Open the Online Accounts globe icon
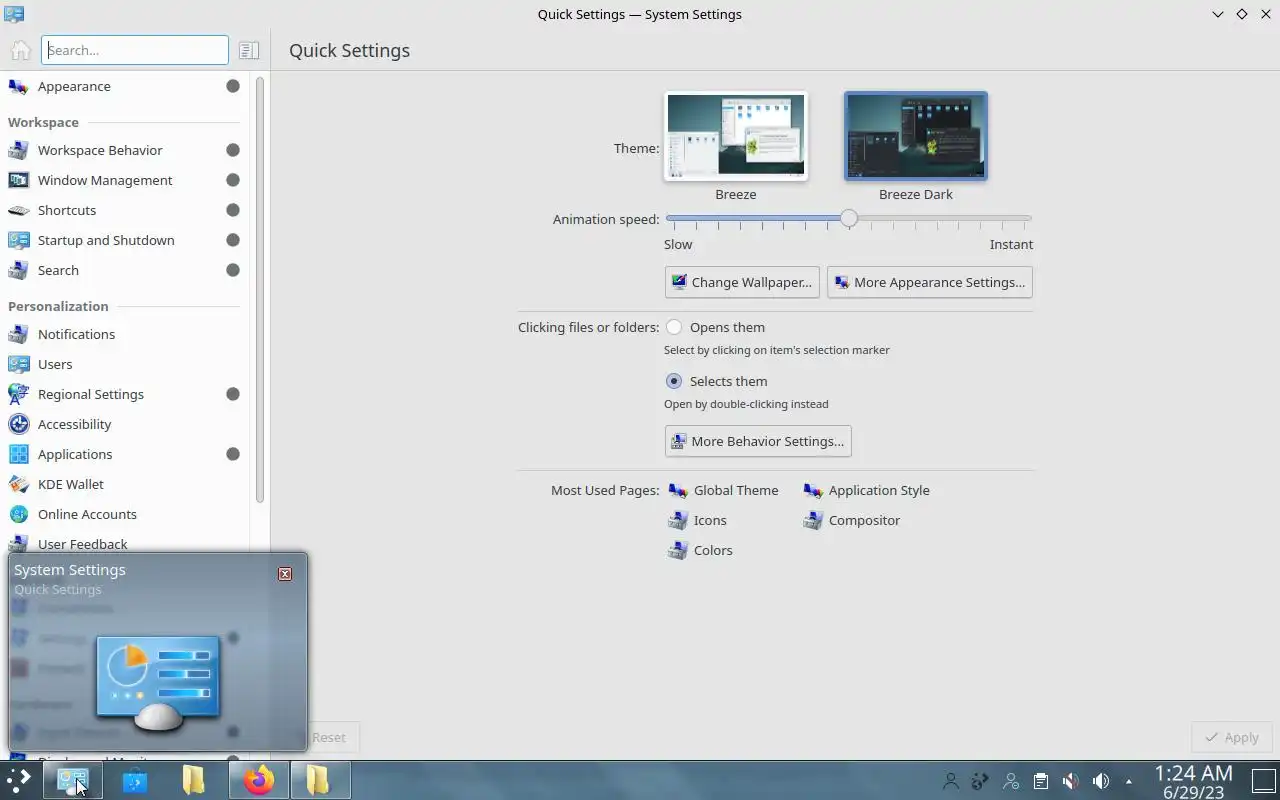 coord(18,514)
